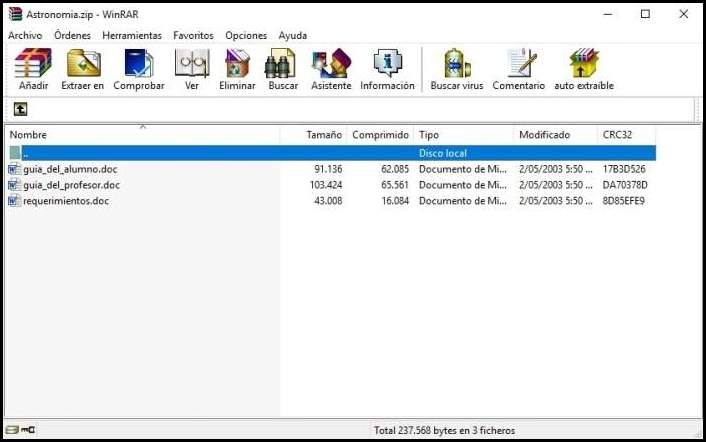Select requerimientos.doc in the list
706x442 pixels.
click(66, 201)
